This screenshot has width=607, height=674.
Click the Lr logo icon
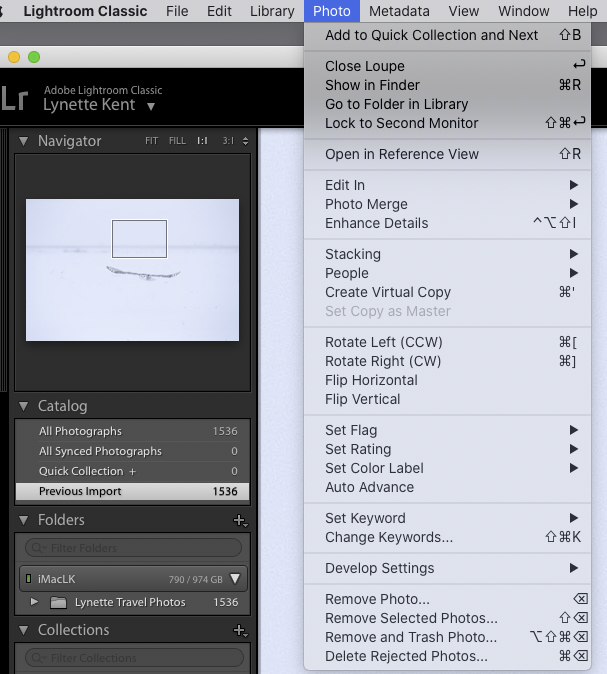click(14, 98)
